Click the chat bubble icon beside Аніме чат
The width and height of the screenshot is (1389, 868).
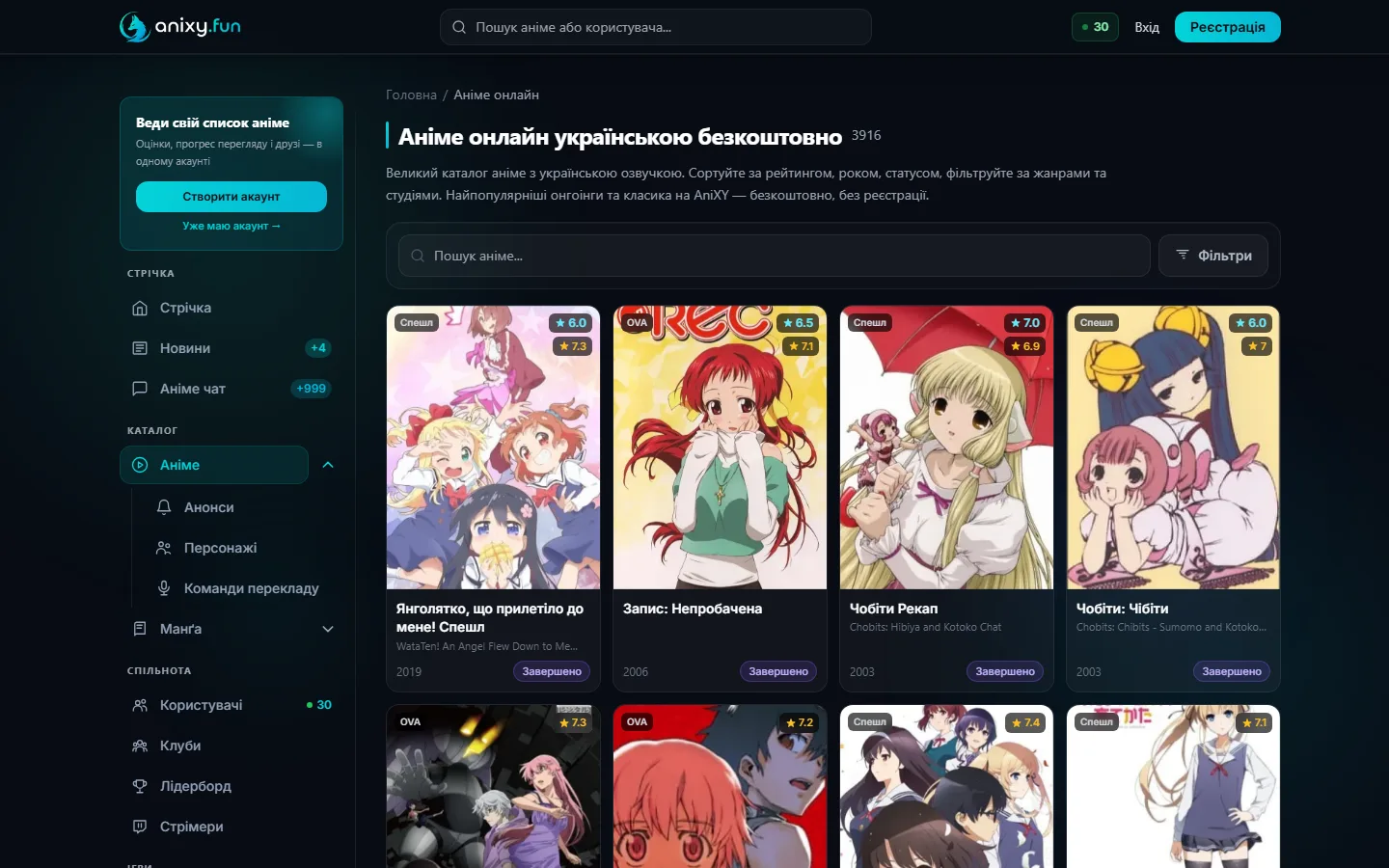point(140,389)
